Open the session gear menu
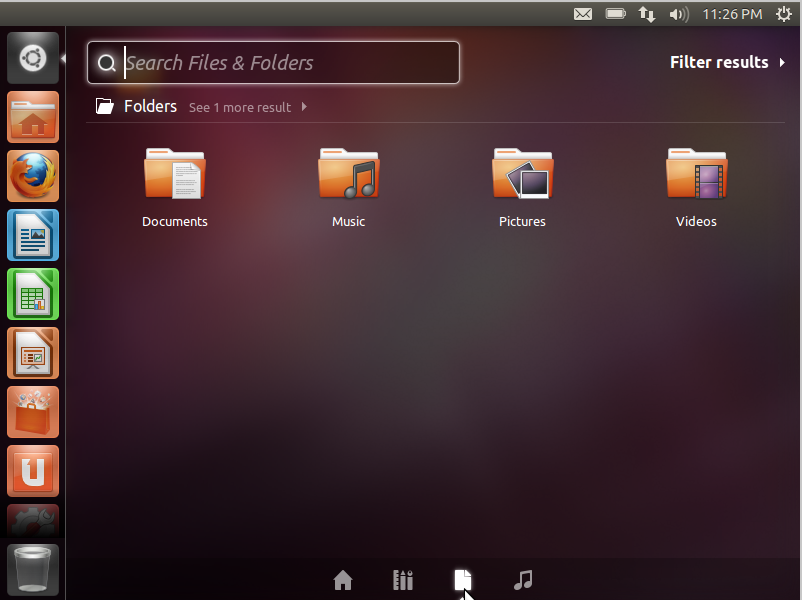 [783, 14]
